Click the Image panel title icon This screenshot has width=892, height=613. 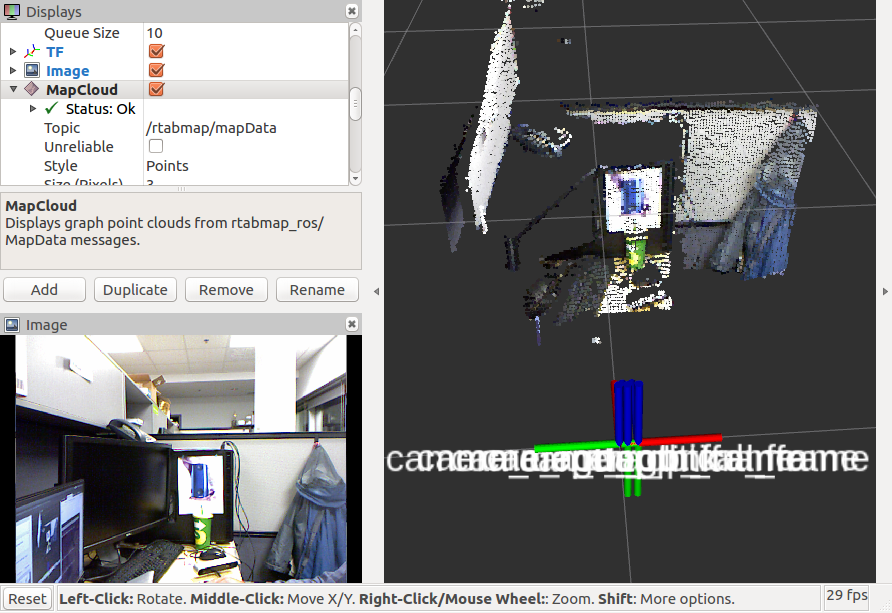coord(12,325)
